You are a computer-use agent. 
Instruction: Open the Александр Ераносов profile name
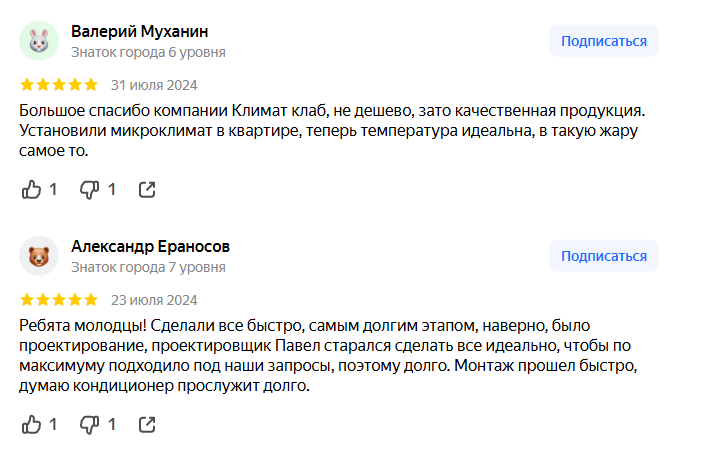coord(151,247)
